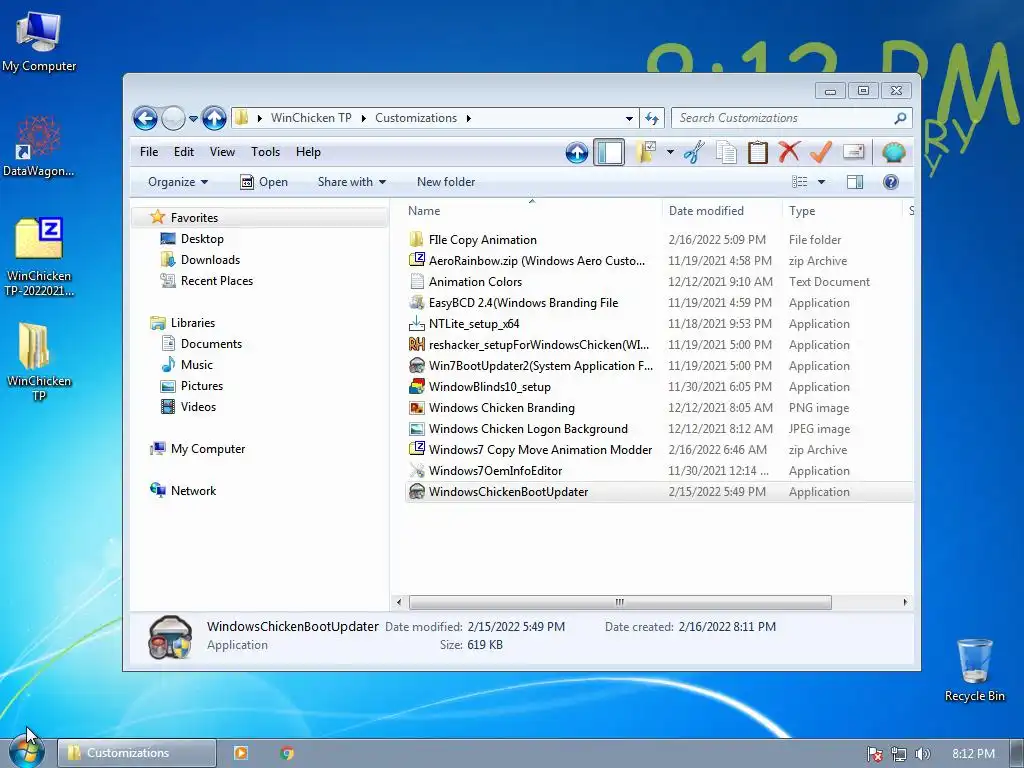Expand the arrow beside Folder Options icon
This screenshot has height=768, width=1024.
tap(670, 152)
